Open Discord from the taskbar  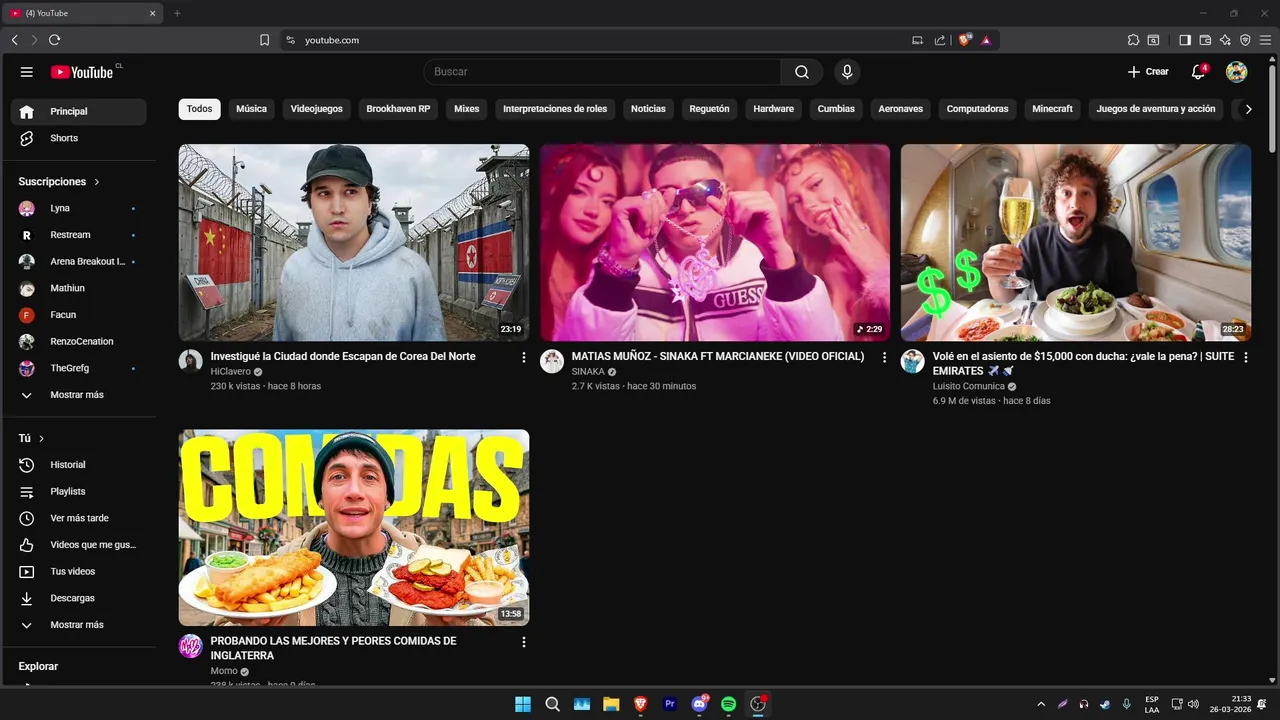tap(699, 704)
